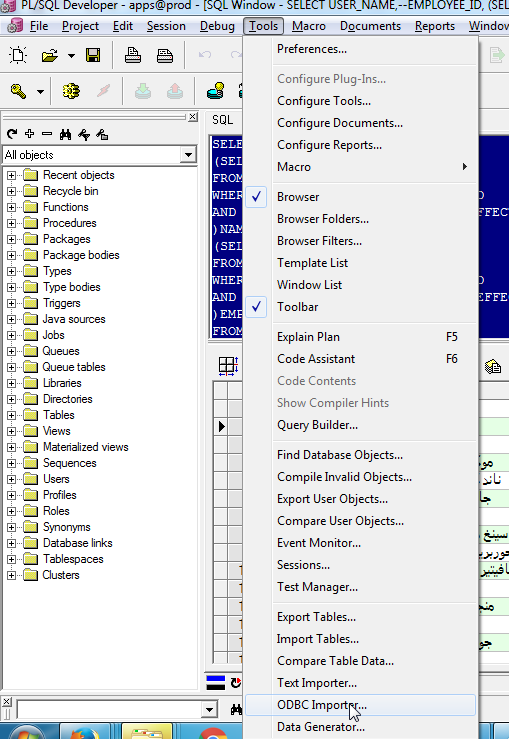Select the Procedures tree item

tap(70, 223)
